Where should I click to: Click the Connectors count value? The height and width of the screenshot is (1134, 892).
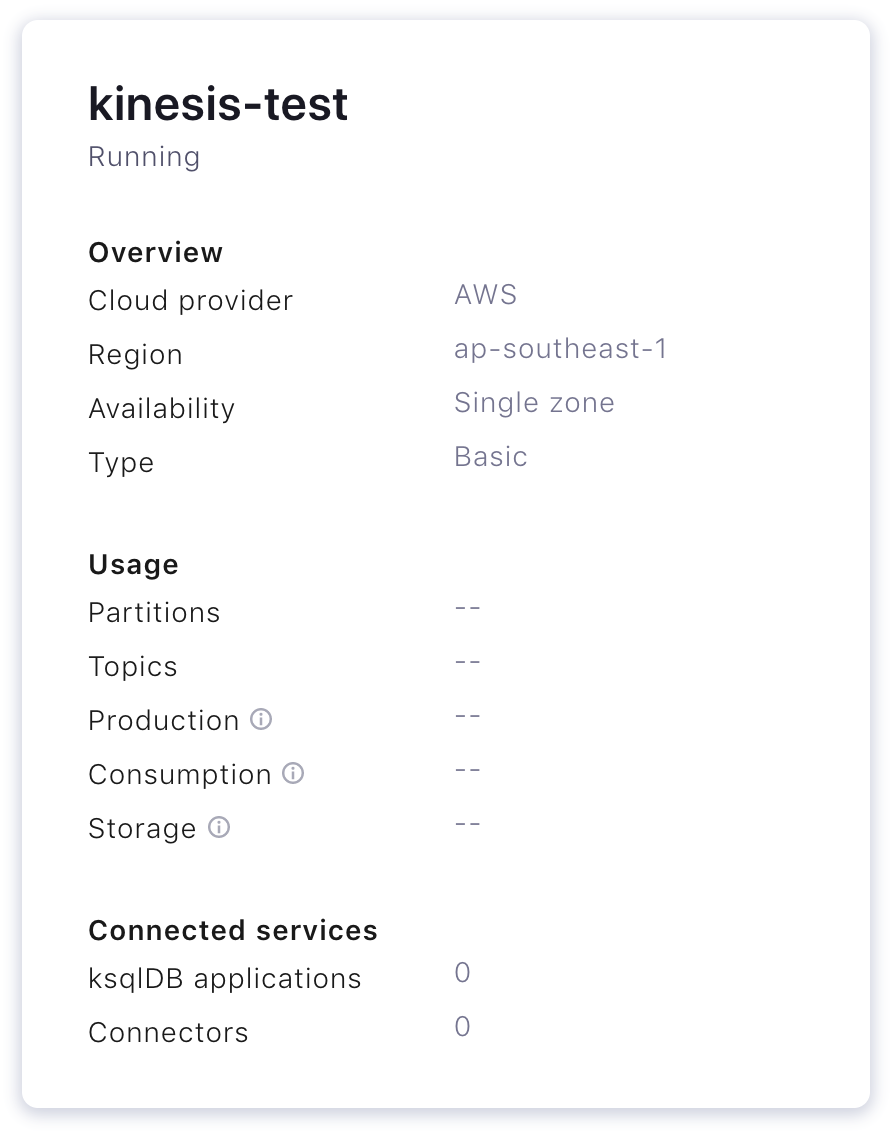point(462,1027)
